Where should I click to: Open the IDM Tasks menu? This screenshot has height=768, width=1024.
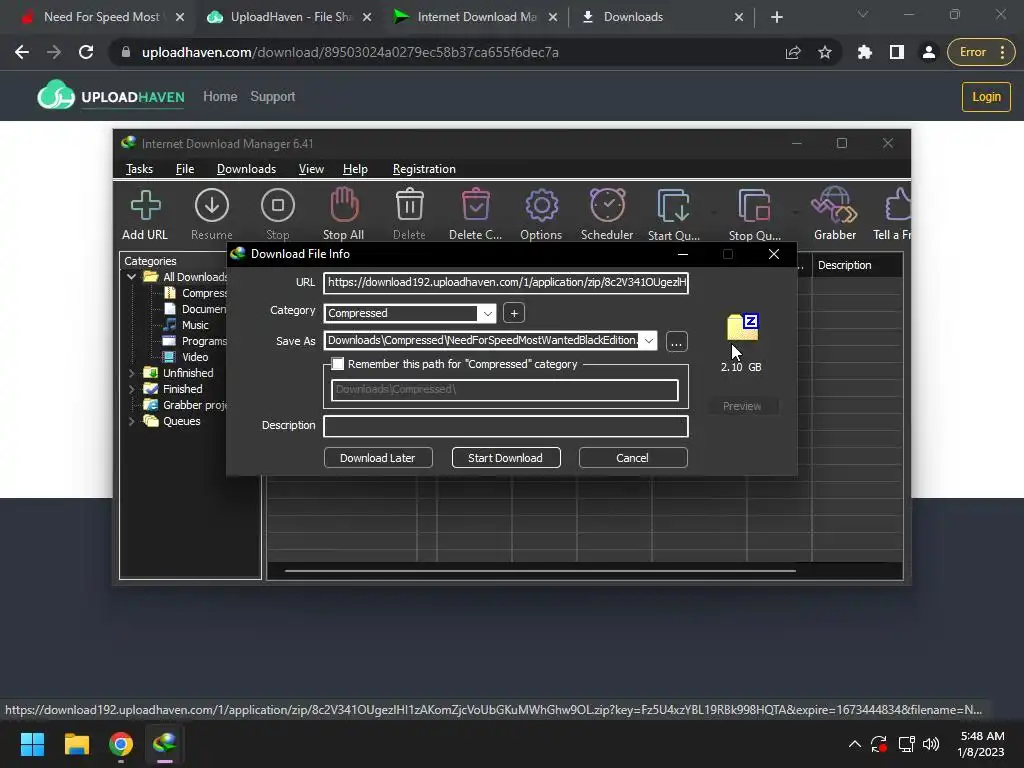(139, 169)
